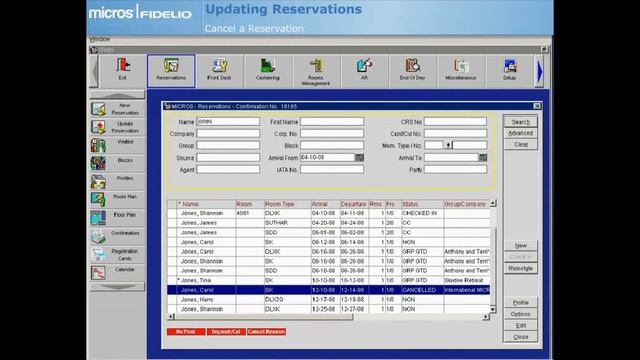The image size is (640, 360).
Task: Open the End Of Day module
Action: (x=413, y=71)
